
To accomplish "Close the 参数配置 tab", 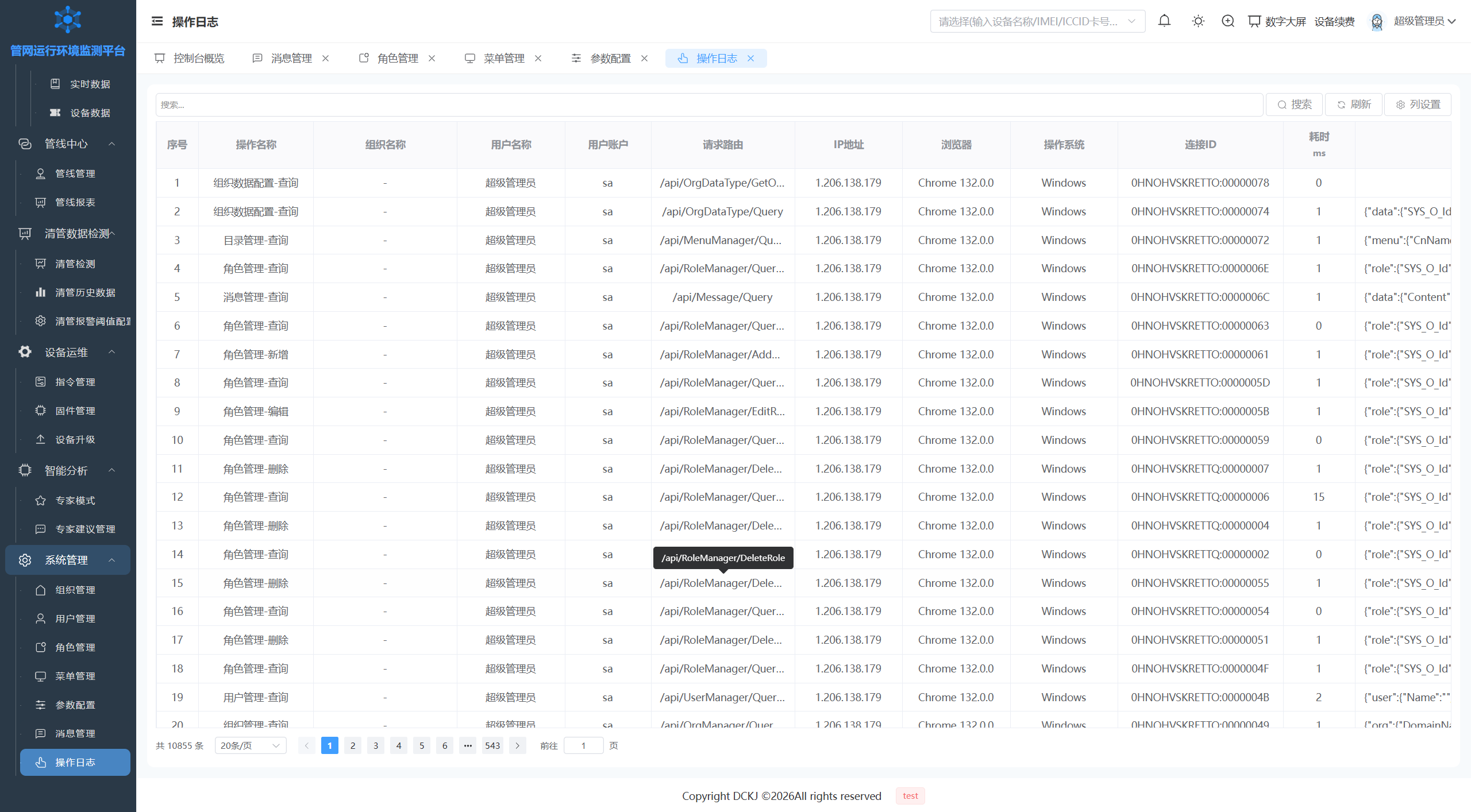I will [644, 59].
